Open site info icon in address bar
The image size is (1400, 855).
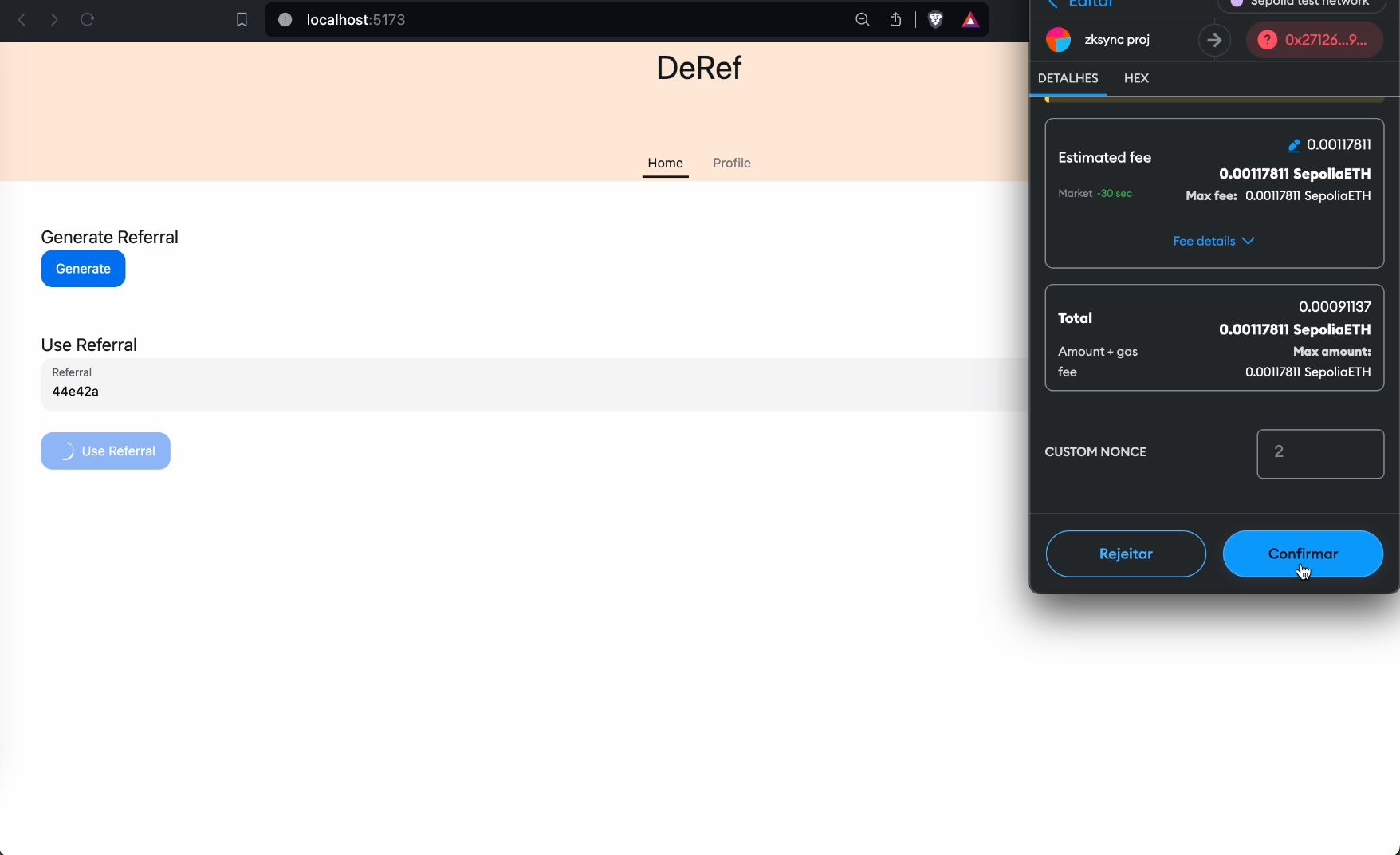pyautogui.click(x=285, y=20)
